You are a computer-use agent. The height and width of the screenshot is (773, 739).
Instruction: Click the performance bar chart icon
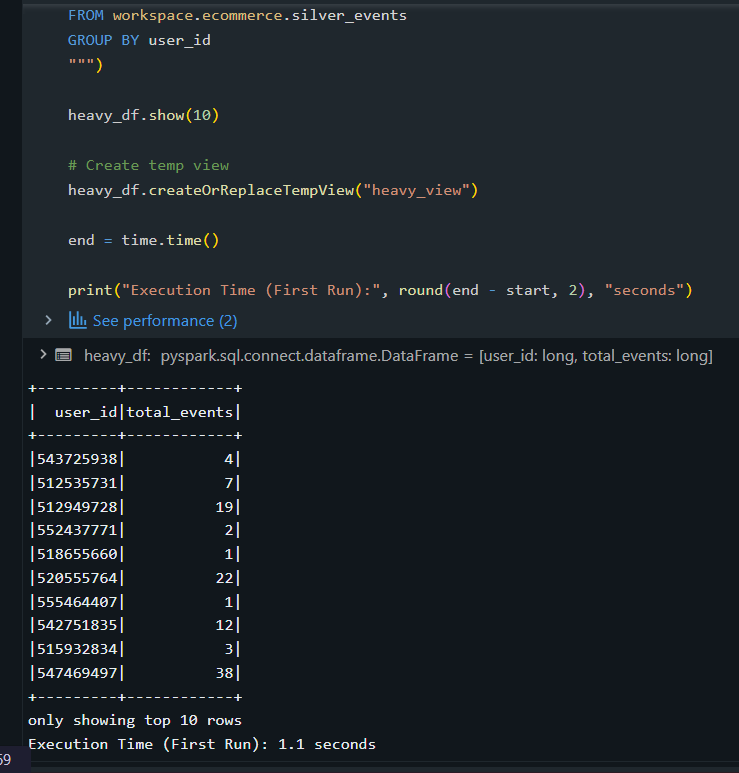point(77,320)
